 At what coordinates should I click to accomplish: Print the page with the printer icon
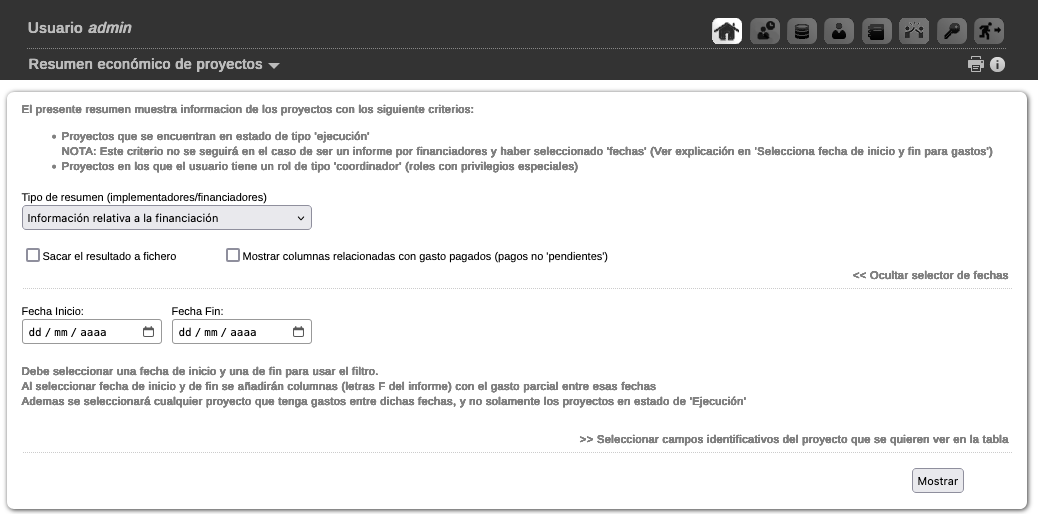976,65
